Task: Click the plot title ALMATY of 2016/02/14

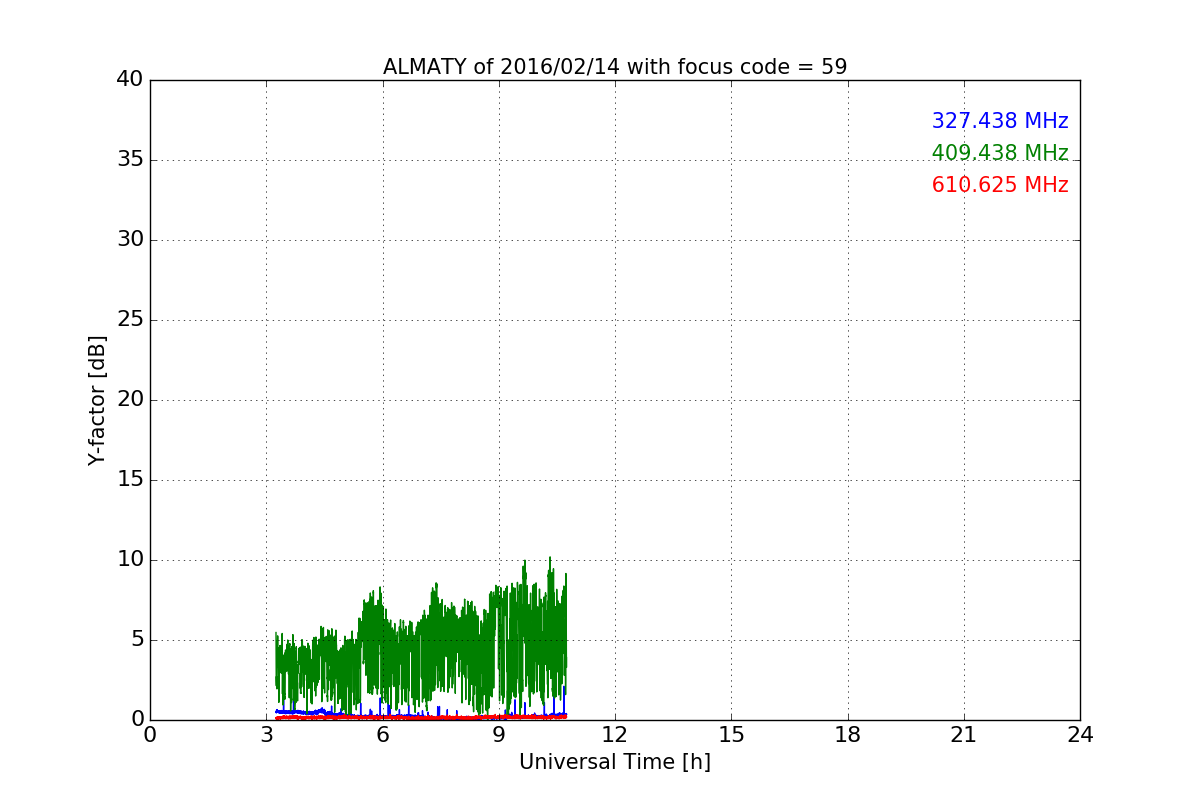Action: 614,67
